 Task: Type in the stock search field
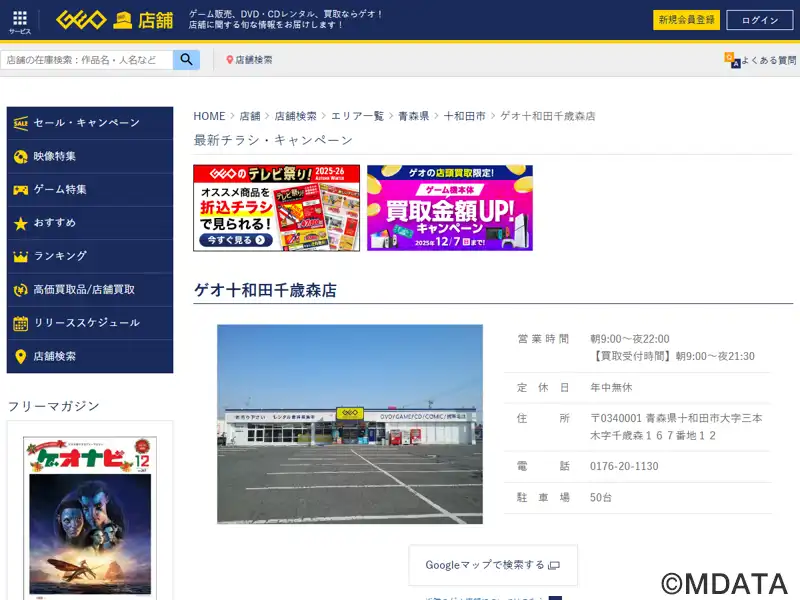[x=88, y=60]
